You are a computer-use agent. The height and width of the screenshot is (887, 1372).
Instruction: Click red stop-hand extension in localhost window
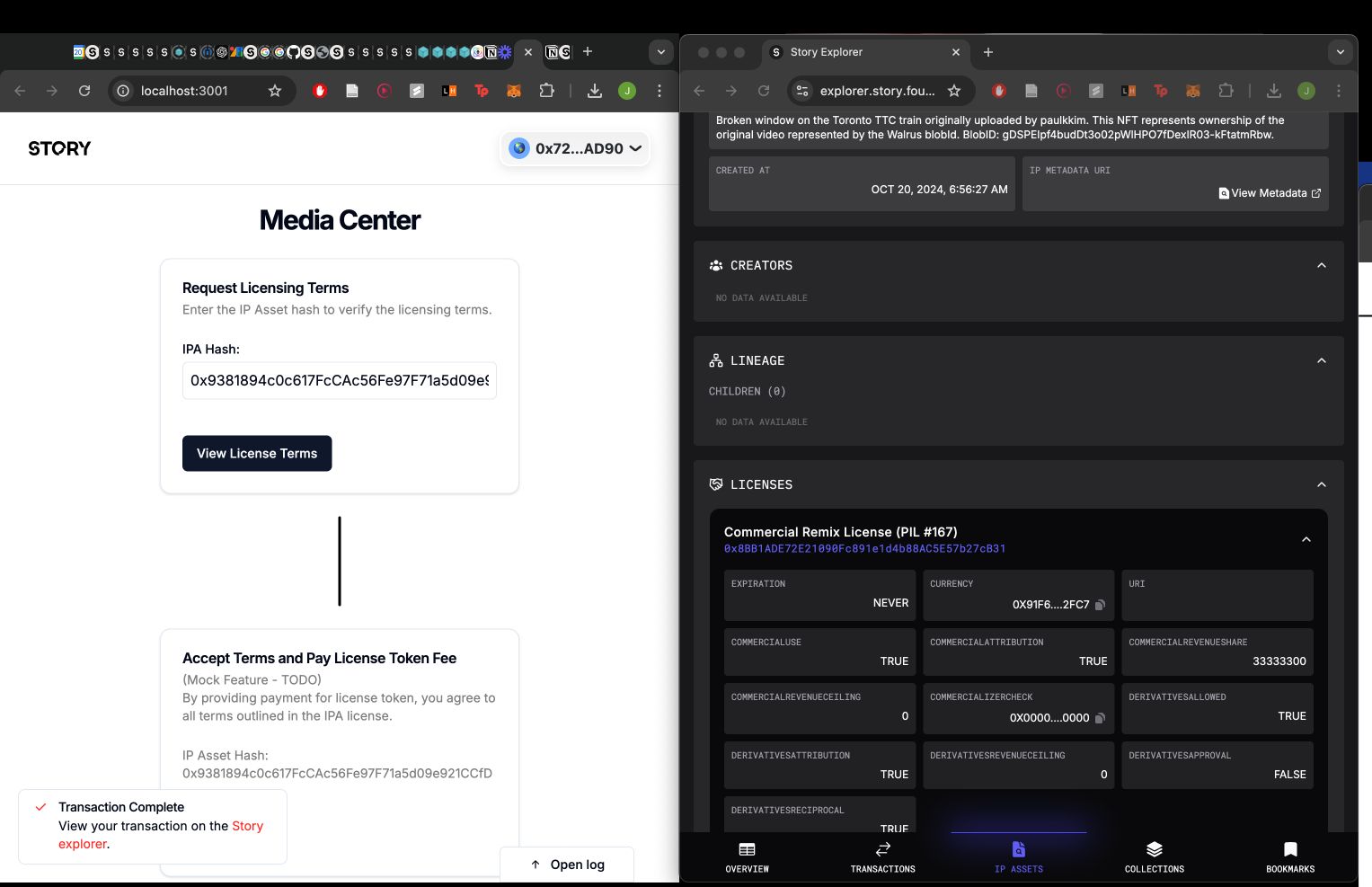click(x=320, y=91)
